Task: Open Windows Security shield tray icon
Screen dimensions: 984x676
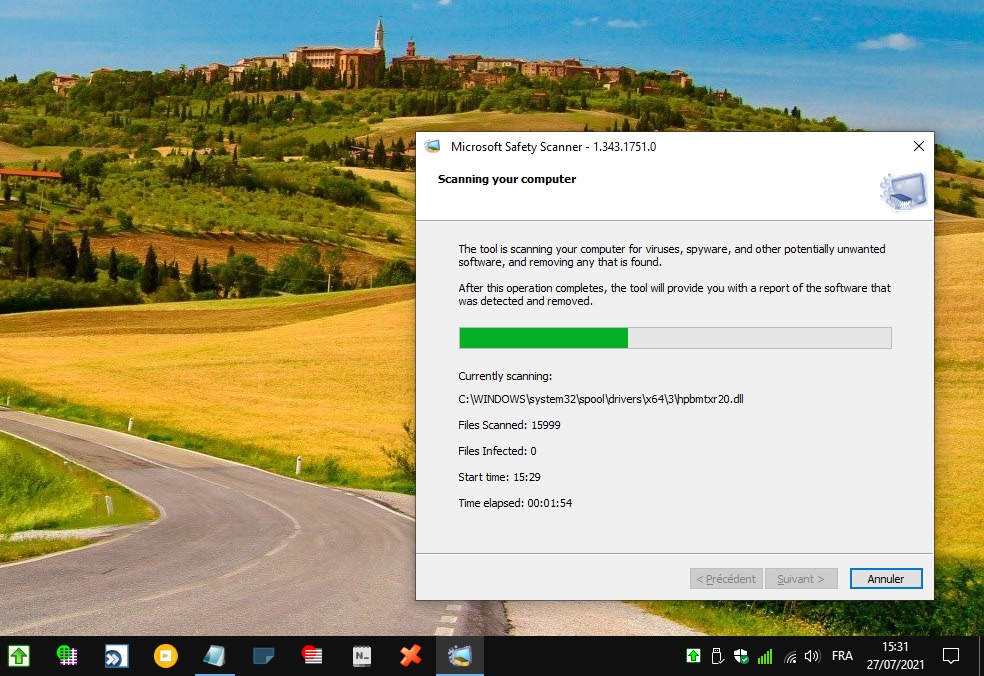Action: click(741, 656)
